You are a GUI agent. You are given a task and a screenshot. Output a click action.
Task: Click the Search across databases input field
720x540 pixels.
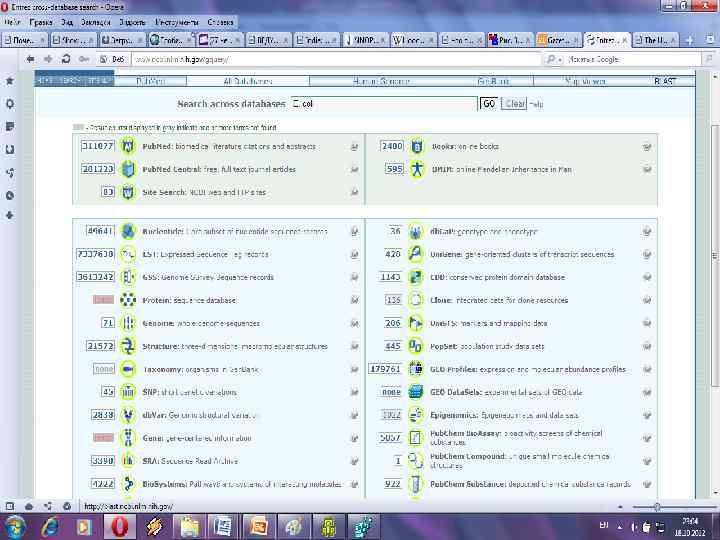point(383,104)
